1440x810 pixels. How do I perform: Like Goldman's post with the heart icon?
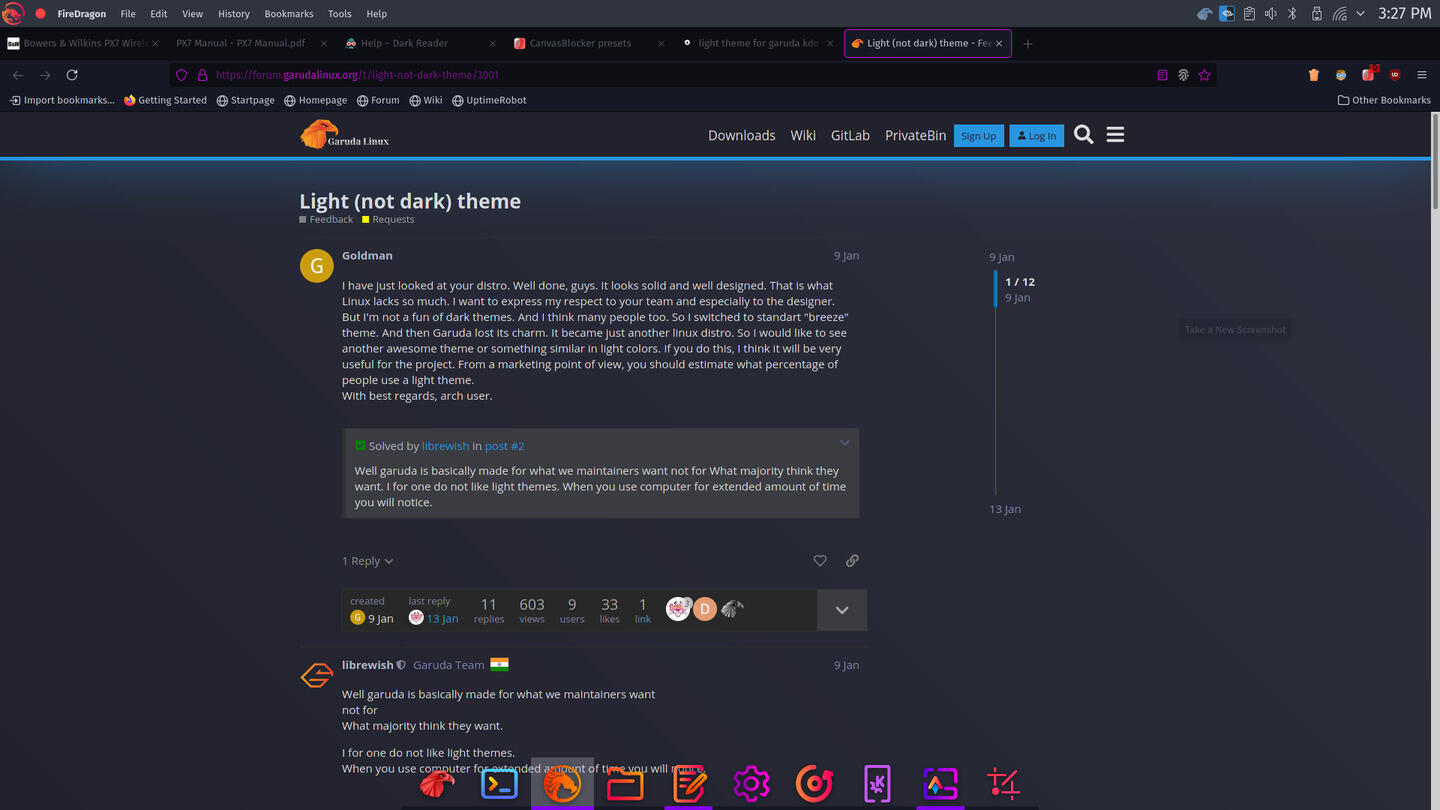820,561
